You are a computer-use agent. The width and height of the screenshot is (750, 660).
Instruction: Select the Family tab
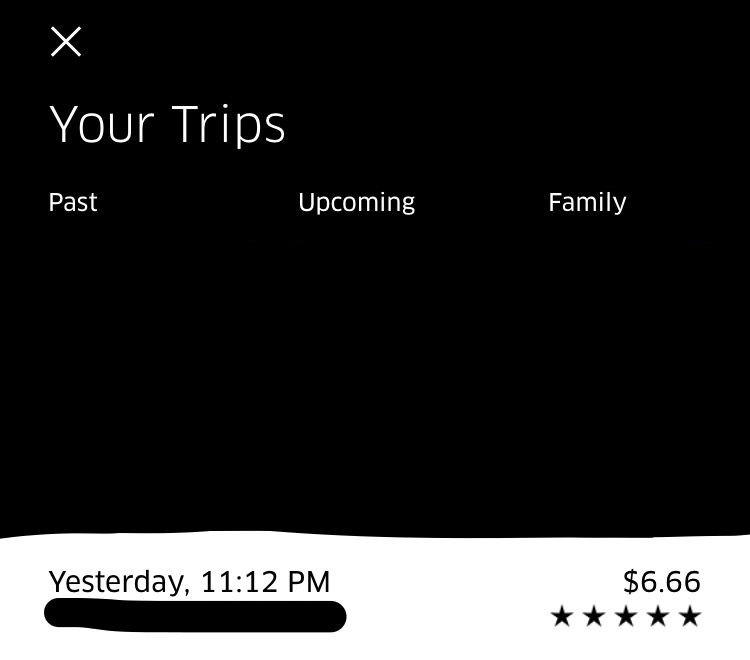(x=587, y=202)
